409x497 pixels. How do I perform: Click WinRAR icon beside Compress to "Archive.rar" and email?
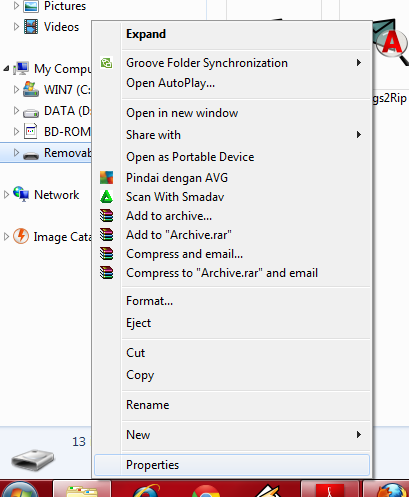(106, 273)
